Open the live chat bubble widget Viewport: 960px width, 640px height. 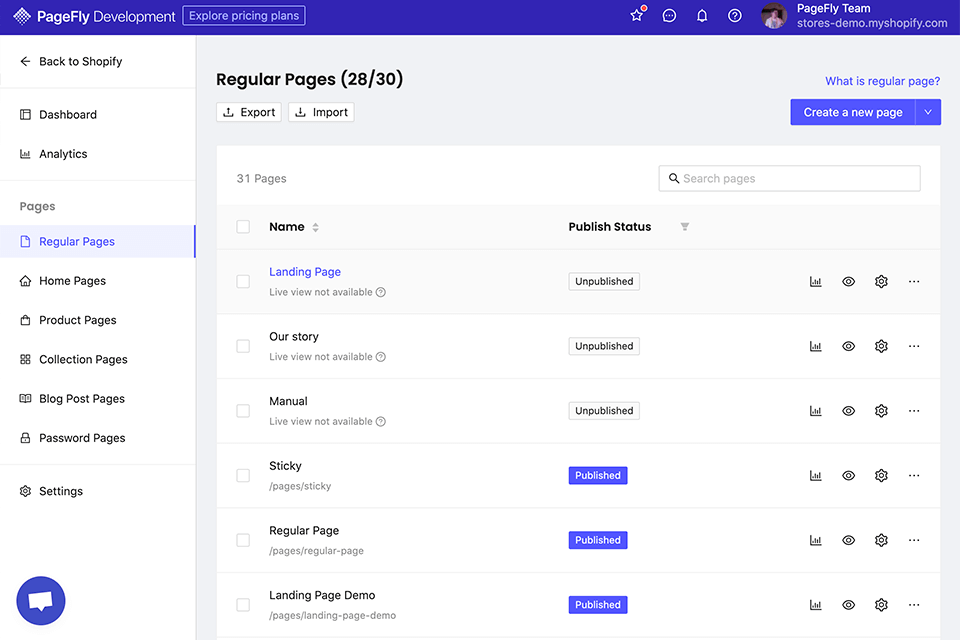(40, 601)
